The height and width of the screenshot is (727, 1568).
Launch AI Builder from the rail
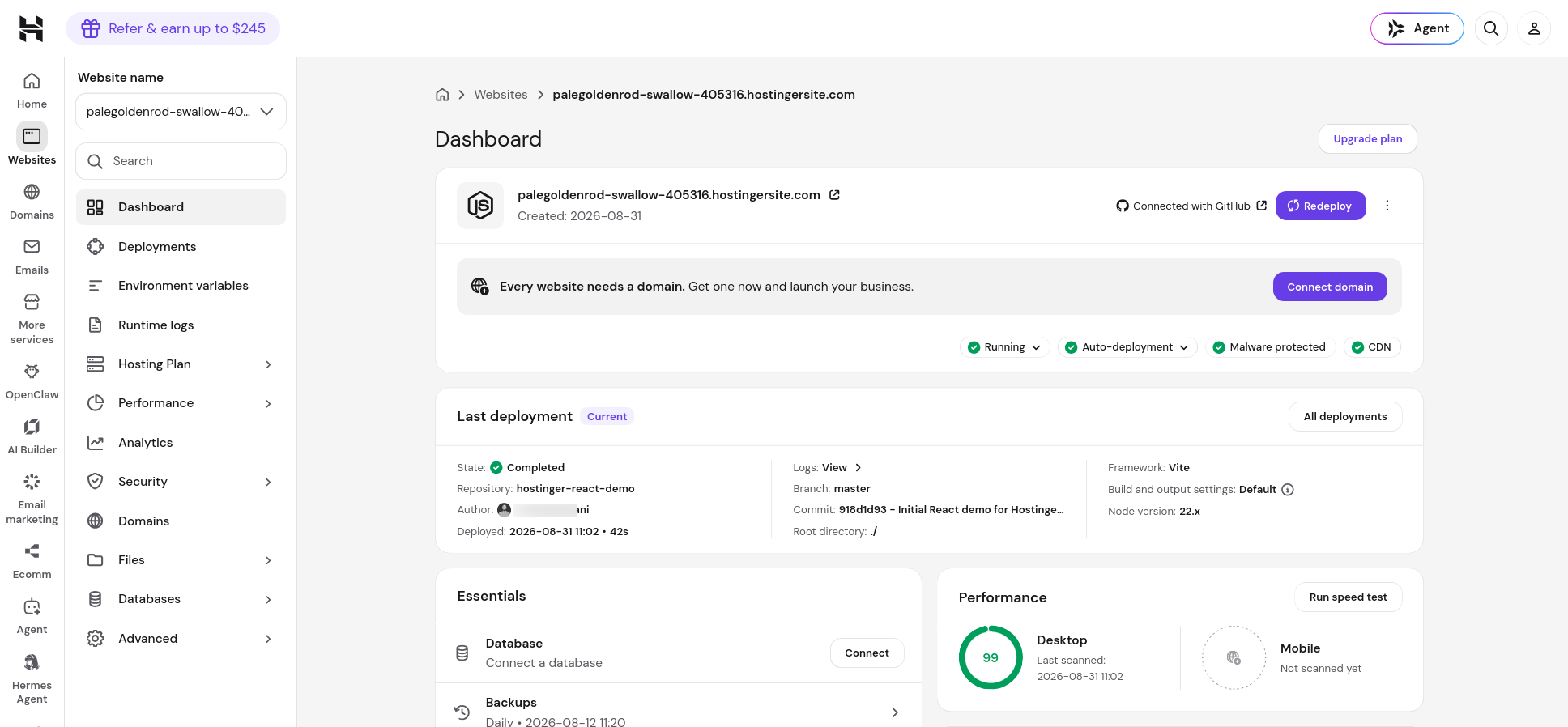[32, 436]
